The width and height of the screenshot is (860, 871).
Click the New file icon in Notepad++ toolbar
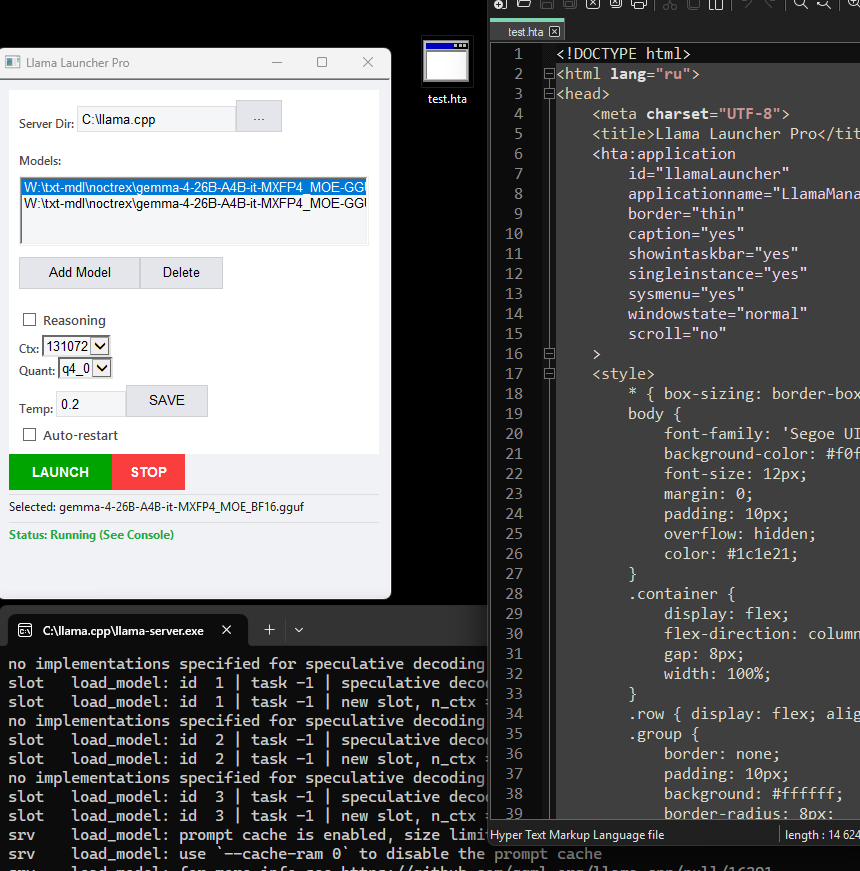pyautogui.click(x=500, y=4)
